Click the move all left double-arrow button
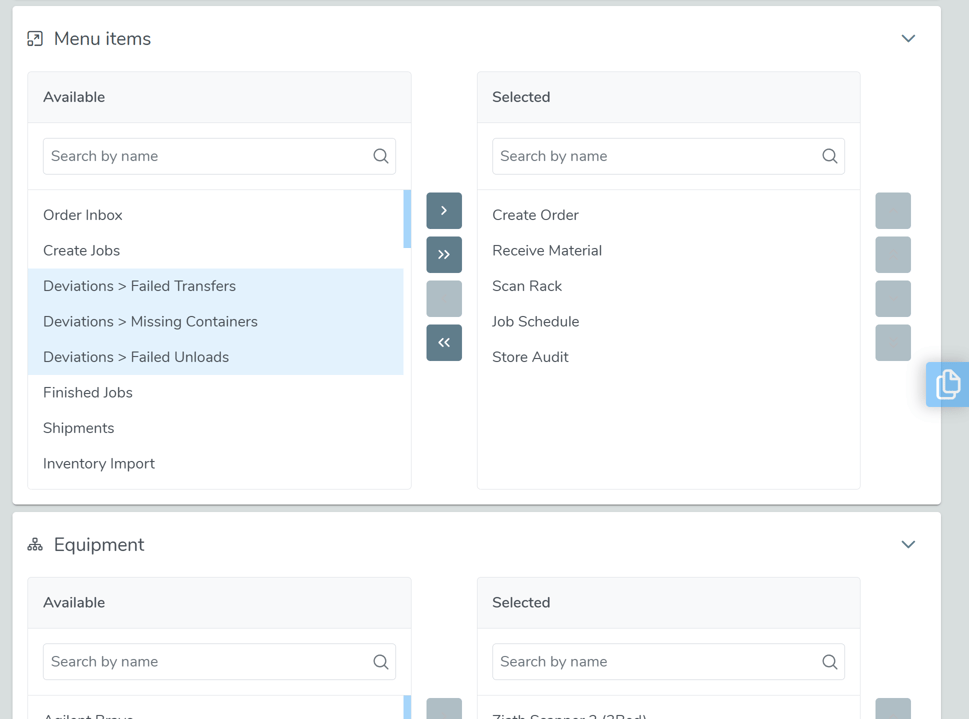 point(444,342)
